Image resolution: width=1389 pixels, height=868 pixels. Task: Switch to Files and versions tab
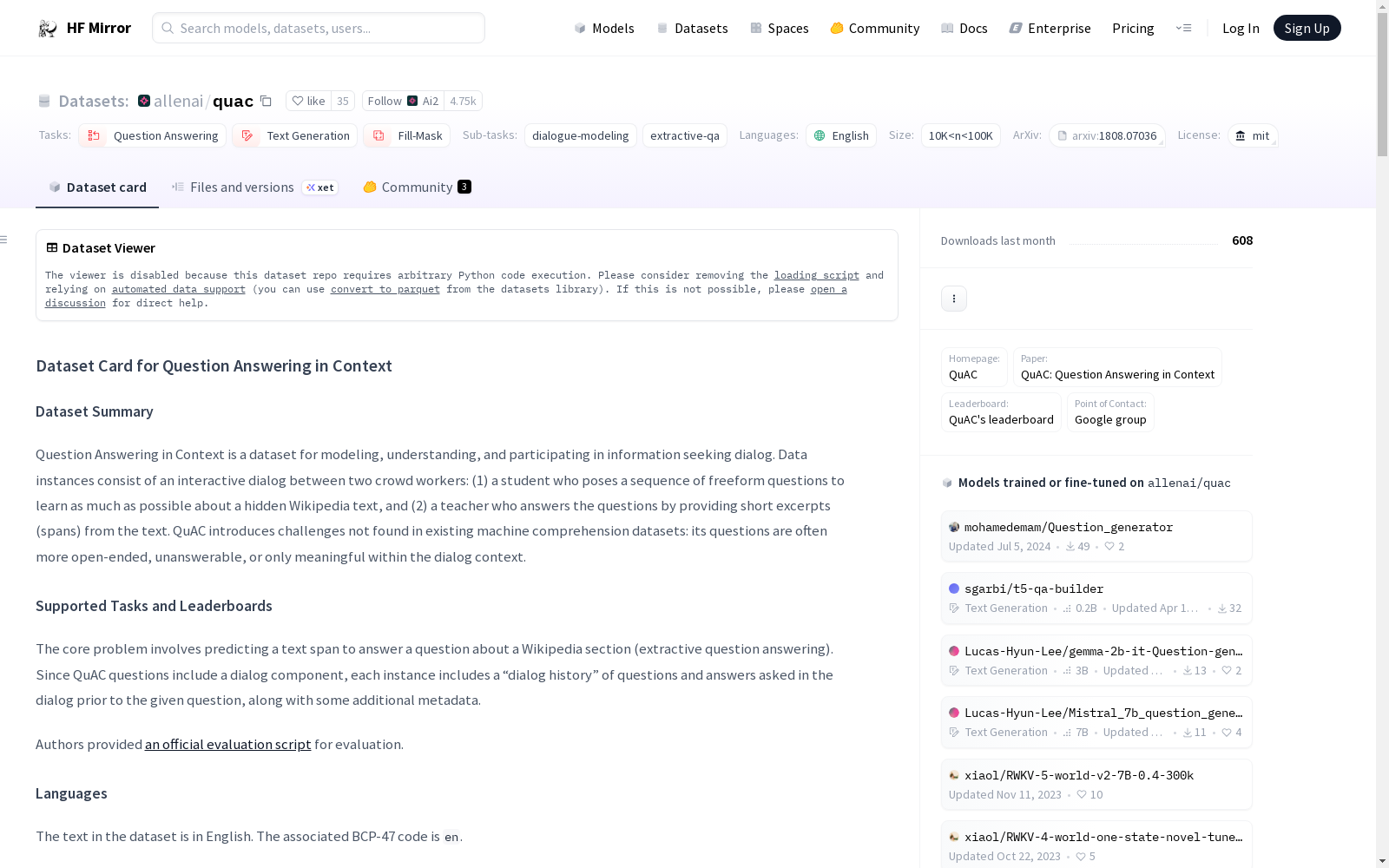[241, 187]
